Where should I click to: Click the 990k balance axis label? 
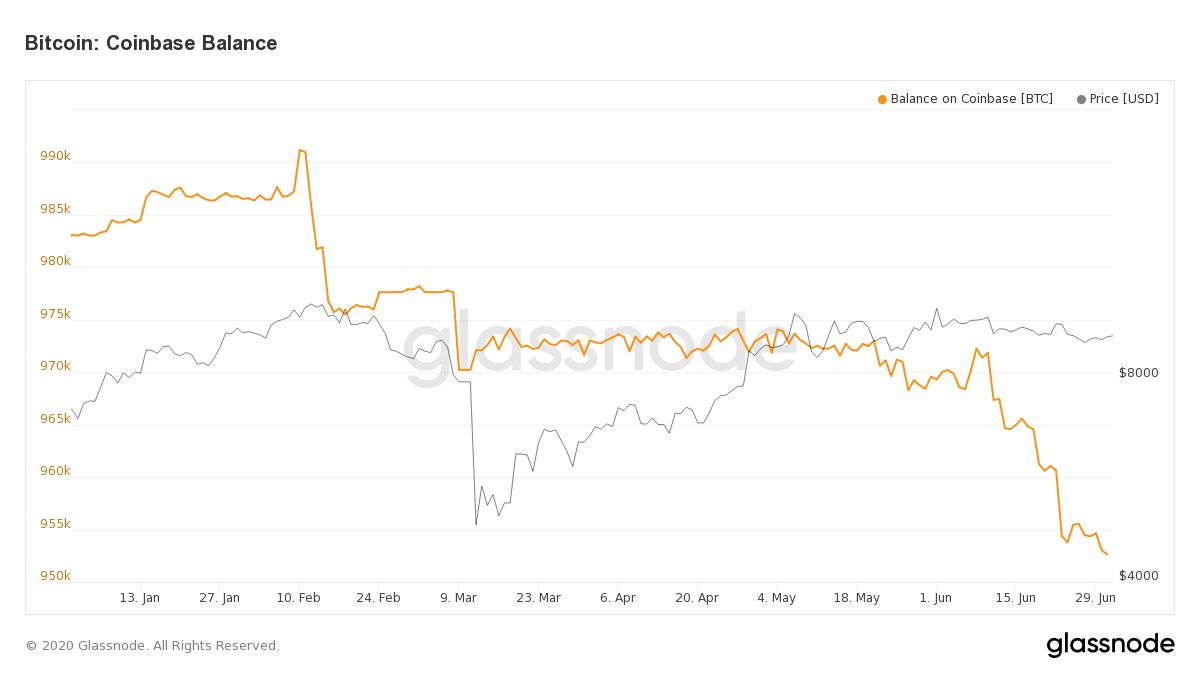coord(55,156)
